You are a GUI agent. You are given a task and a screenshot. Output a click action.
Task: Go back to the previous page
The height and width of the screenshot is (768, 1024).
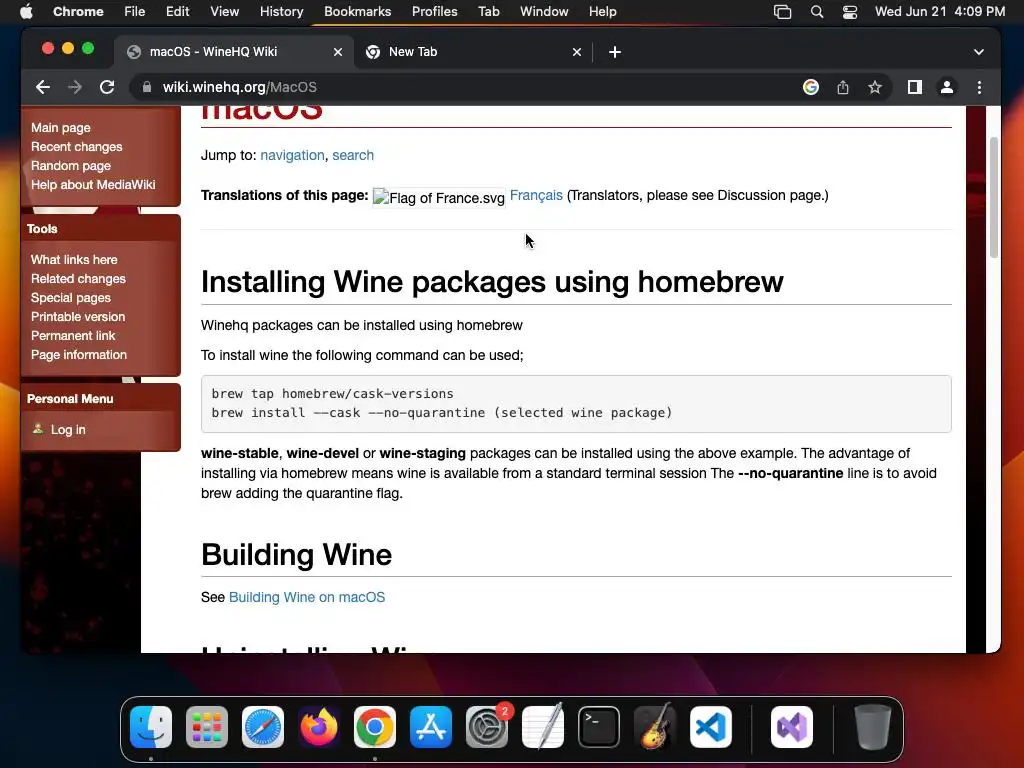tap(43, 87)
